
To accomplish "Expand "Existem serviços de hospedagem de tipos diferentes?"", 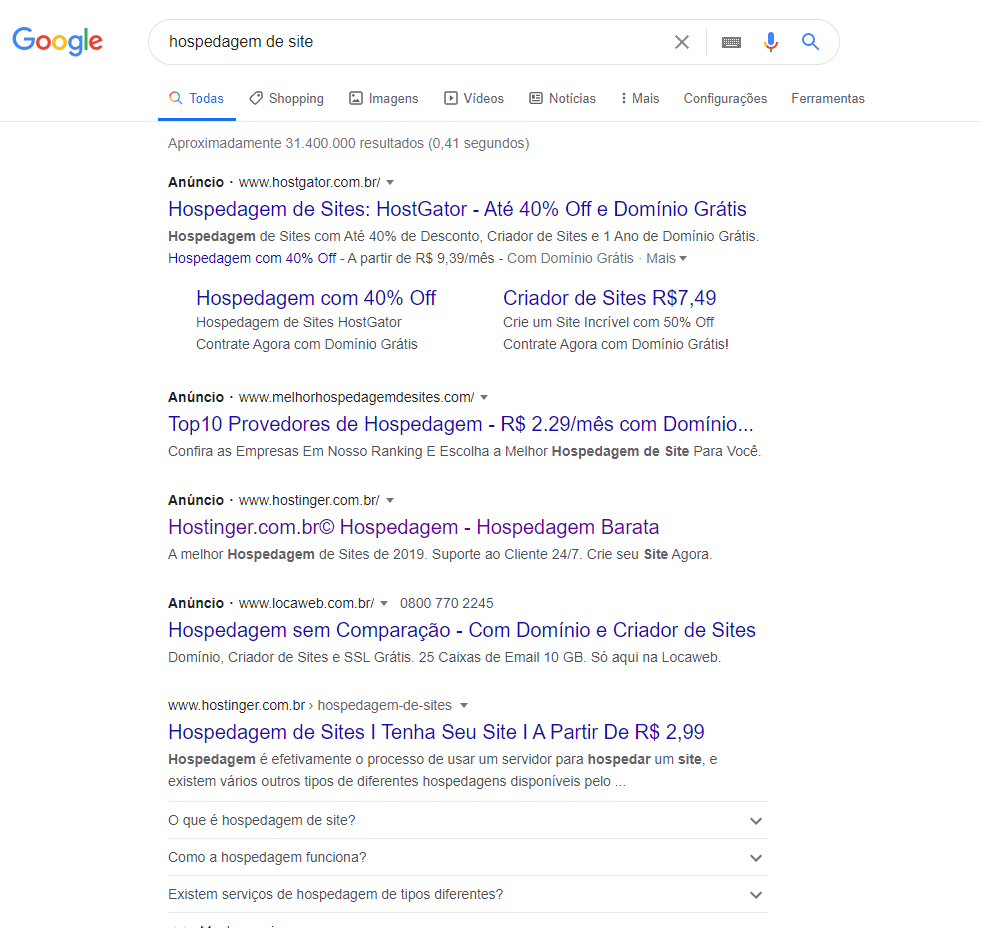I will click(x=467, y=894).
